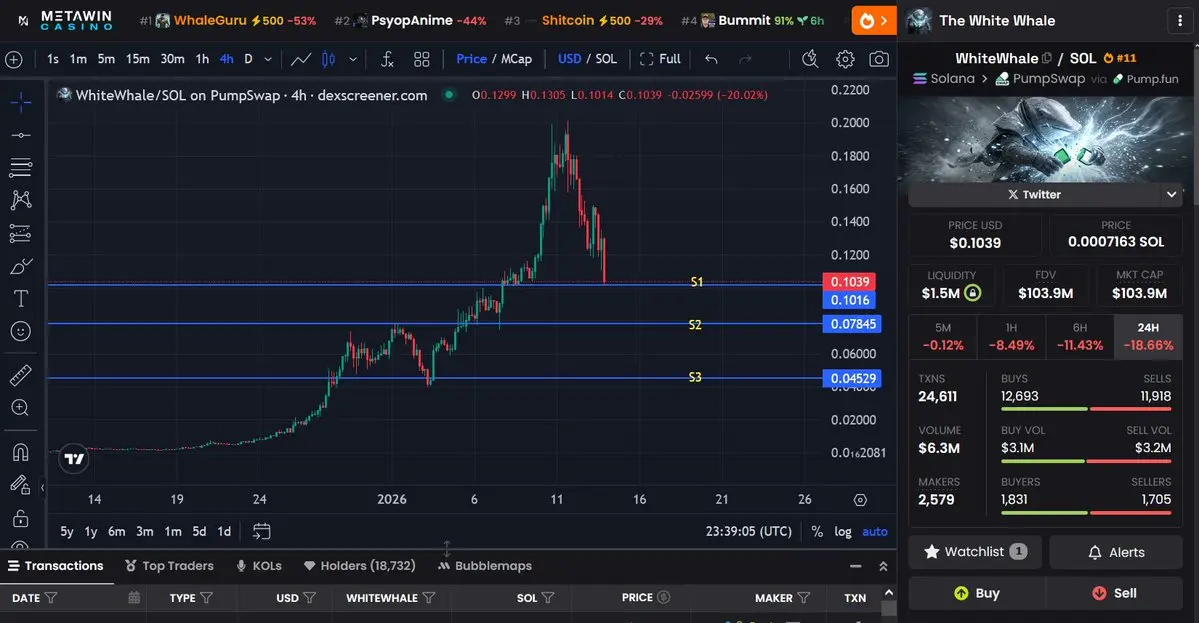Expand the time interval dropdown arrow
The height and width of the screenshot is (623, 1199).
(x=268, y=59)
